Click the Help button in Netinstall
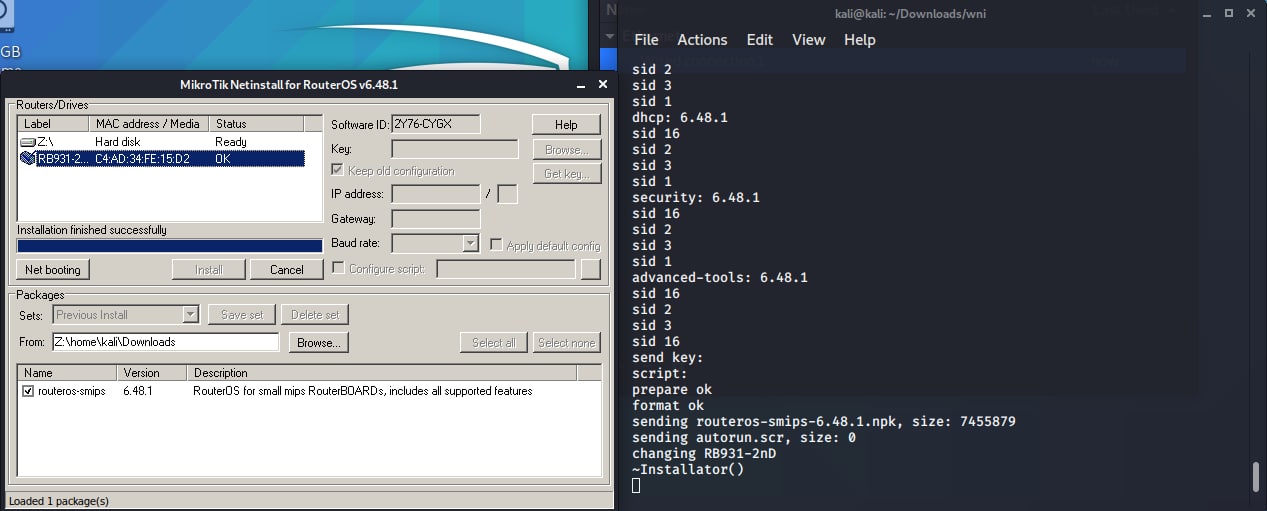 (x=566, y=125)
